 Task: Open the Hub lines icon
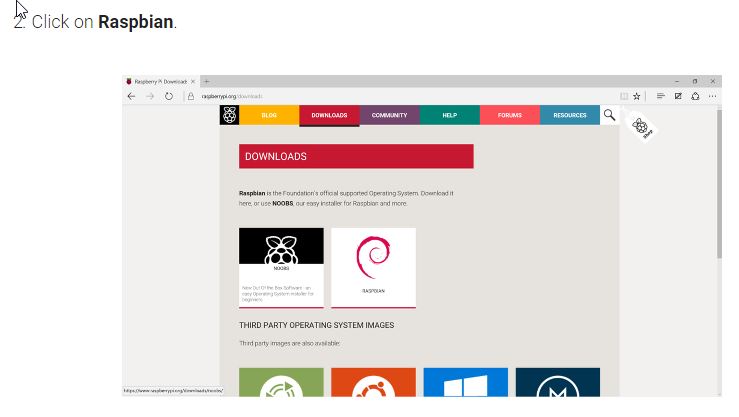tap(661, 96)
